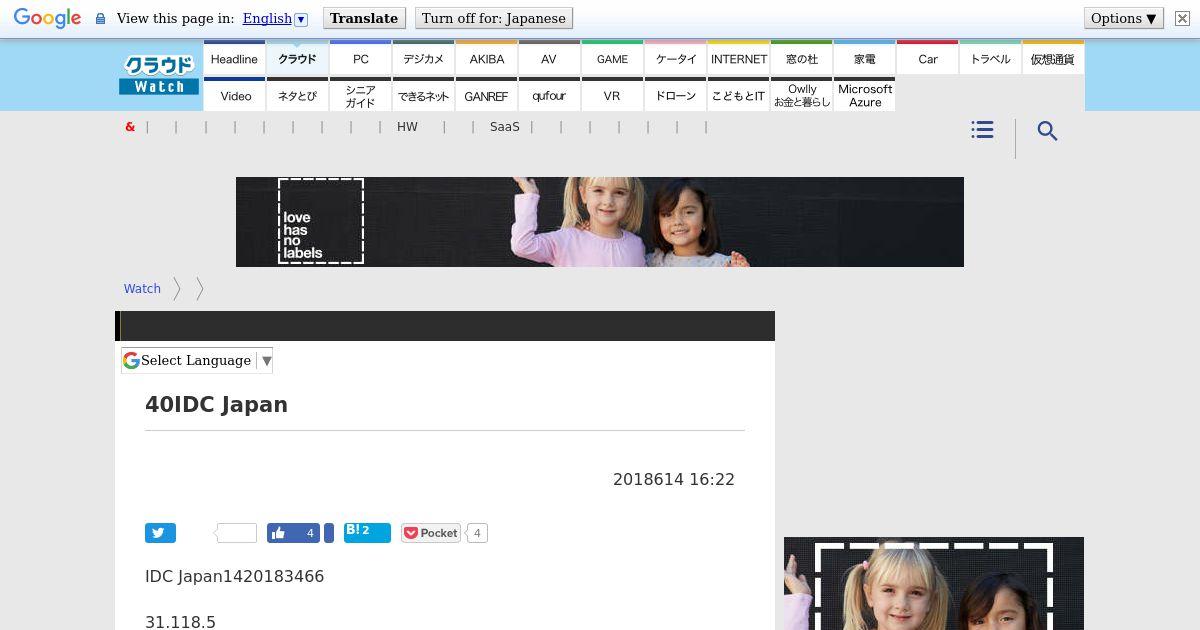
Task: Open the シニアガイド tab
Action: pyautogui.click(x=360, y=95)
